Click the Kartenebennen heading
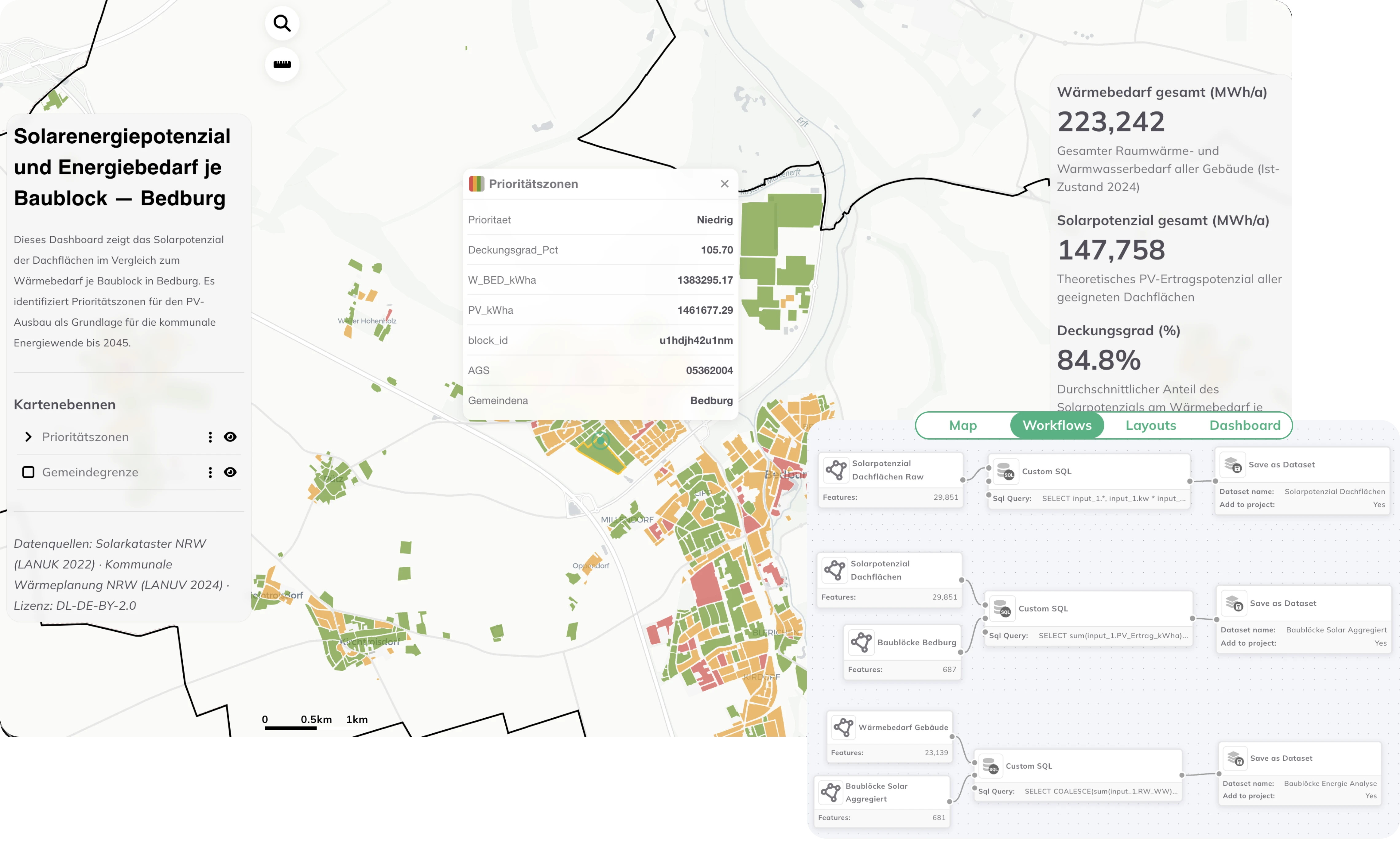Viewport: 1400px width, 846px height. [x=65, y=405]
